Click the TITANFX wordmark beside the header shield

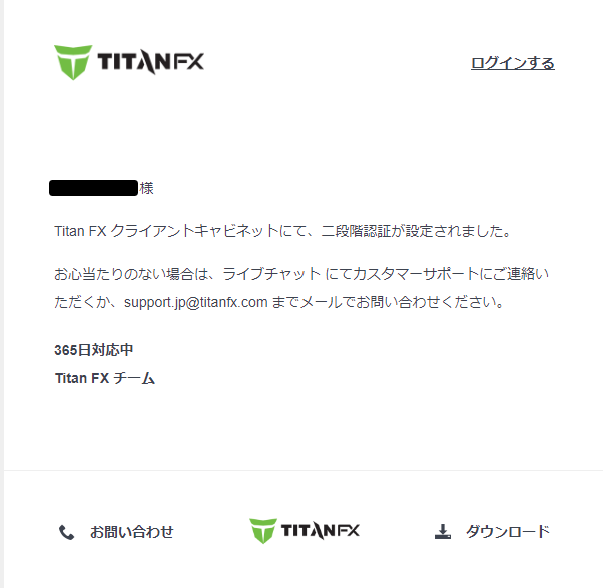point(151,61)
